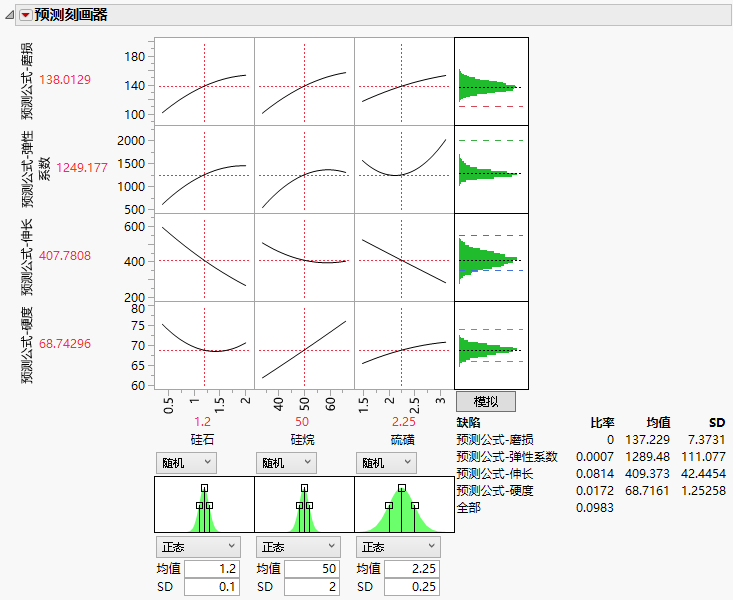Click the 均值 field showing 2.25
This screenshot has width=733, height=600.
click(x=412, y=569)
